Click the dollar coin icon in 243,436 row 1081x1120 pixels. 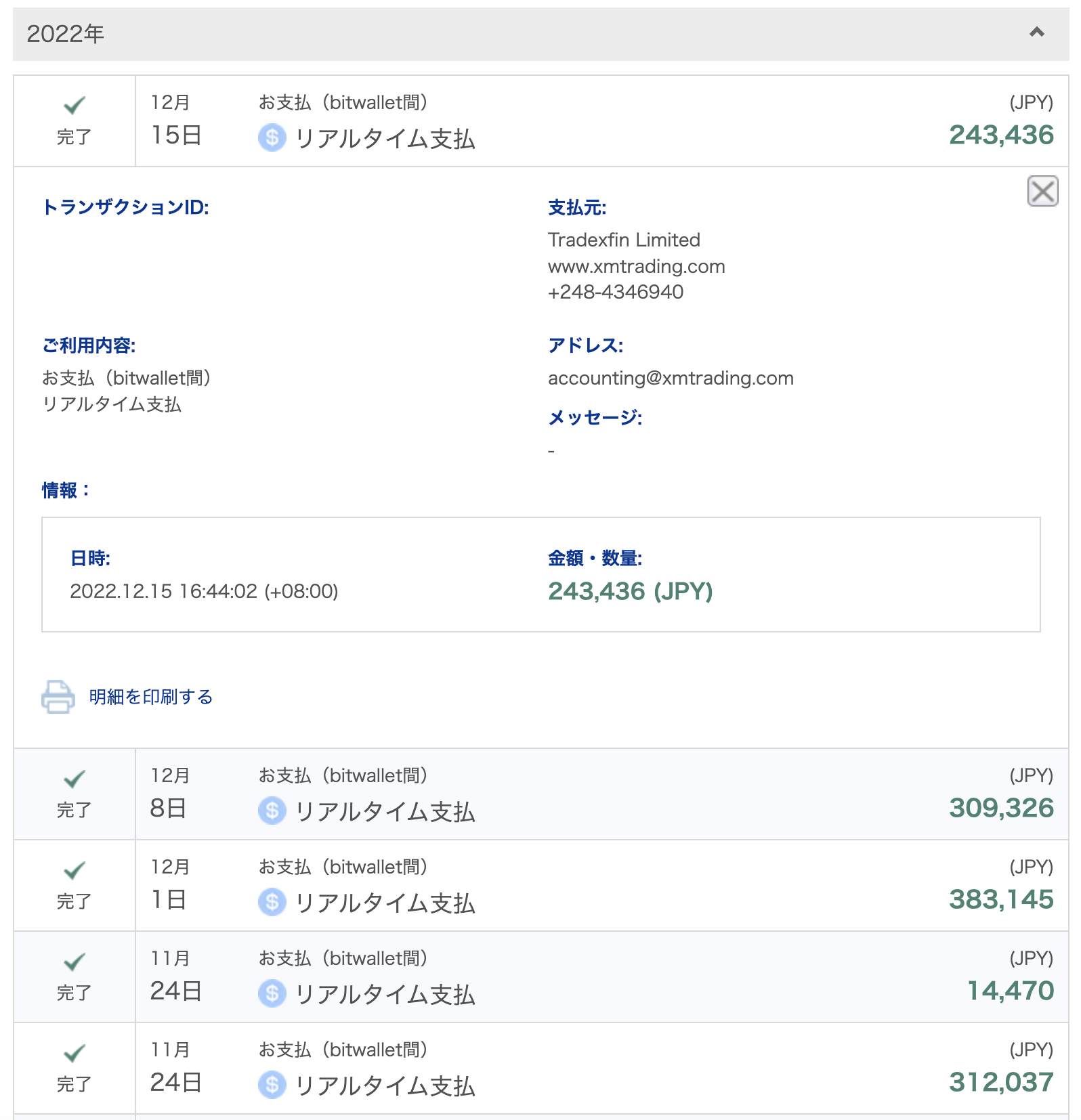(272, 137)
